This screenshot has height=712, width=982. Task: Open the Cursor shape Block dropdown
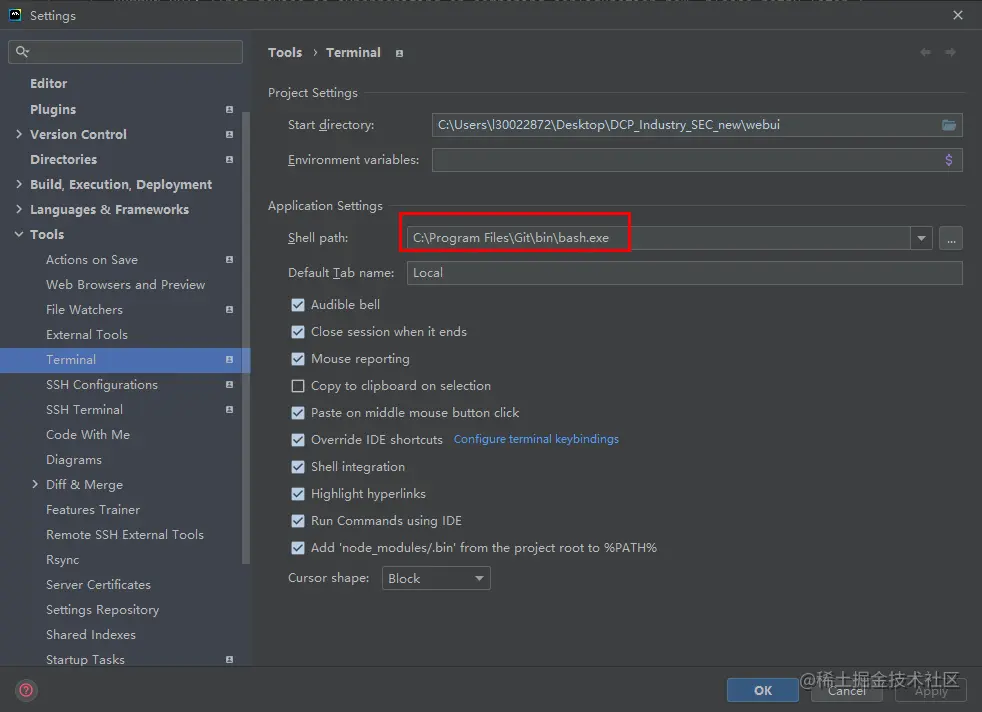[436, 578]
